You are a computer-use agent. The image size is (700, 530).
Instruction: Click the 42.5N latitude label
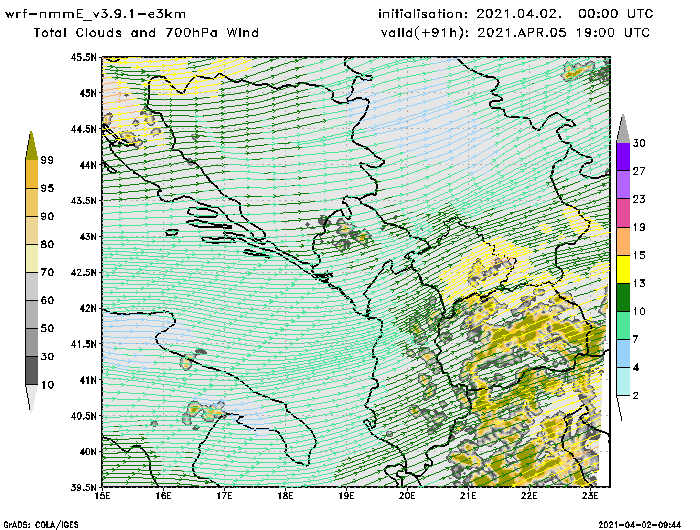(83, 272)
